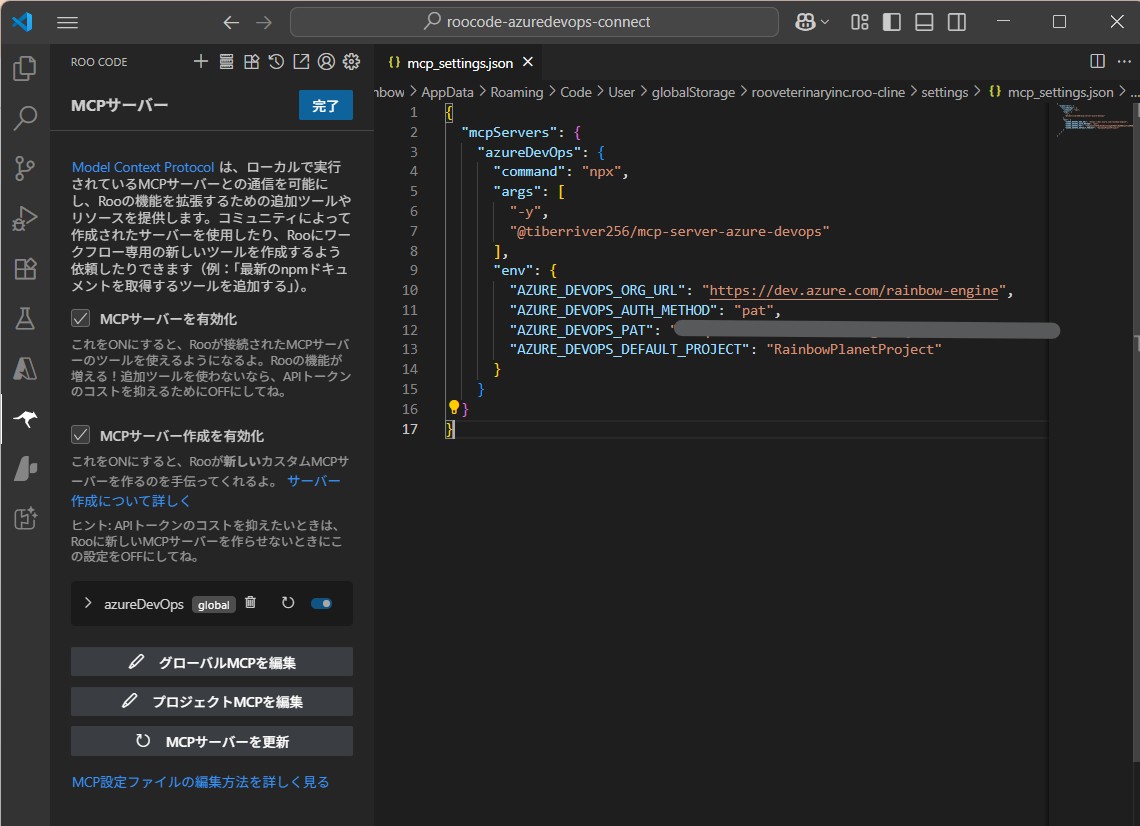Open the AppData breadcrumb
The image size is (1140, 826).
coord(447,92)
